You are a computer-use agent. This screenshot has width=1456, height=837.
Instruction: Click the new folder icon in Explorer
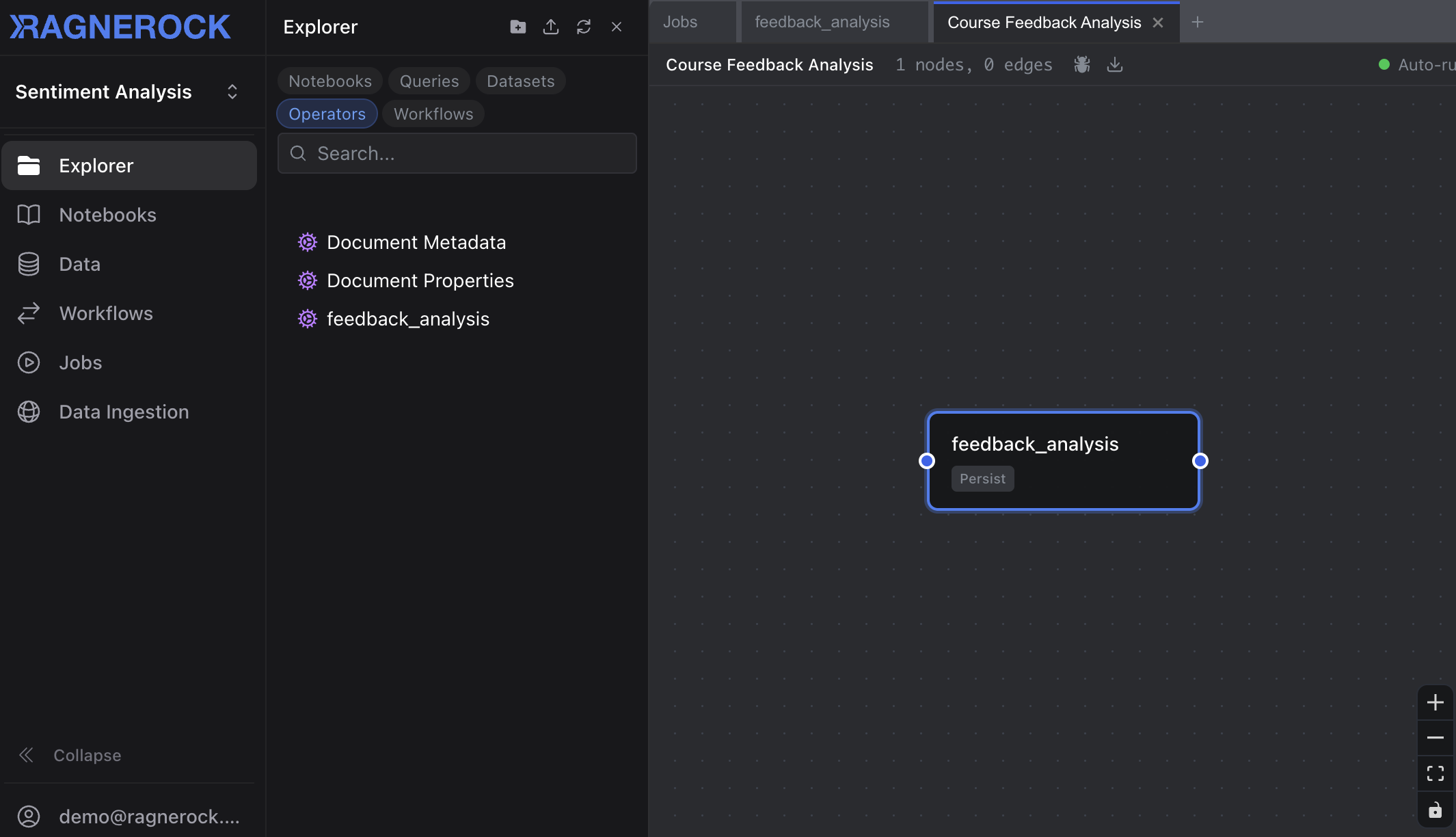(x=518, y=27)
